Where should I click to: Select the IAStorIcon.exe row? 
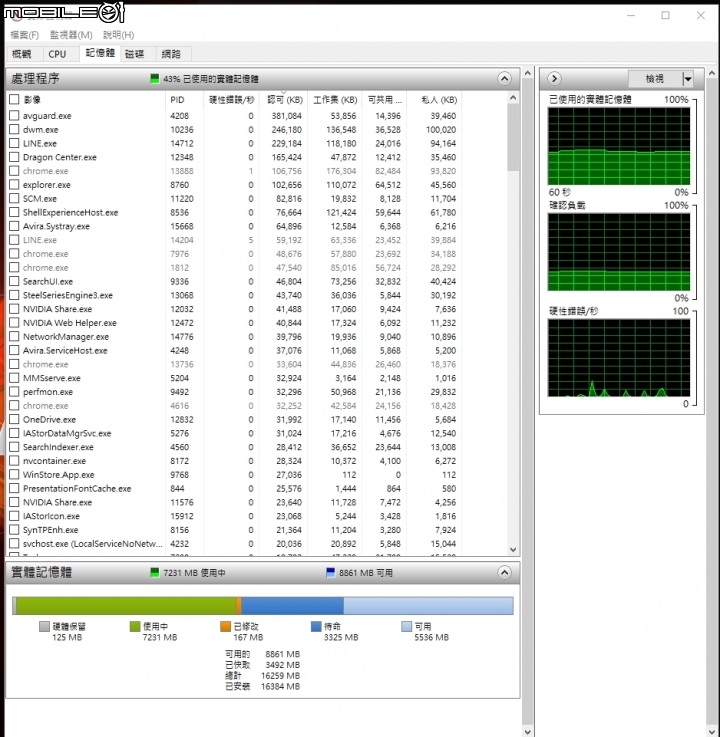[233, 516]
